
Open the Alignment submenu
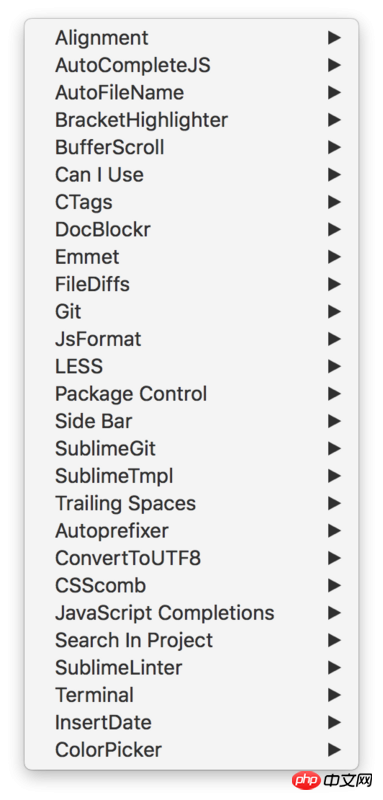tap(191, 38)
